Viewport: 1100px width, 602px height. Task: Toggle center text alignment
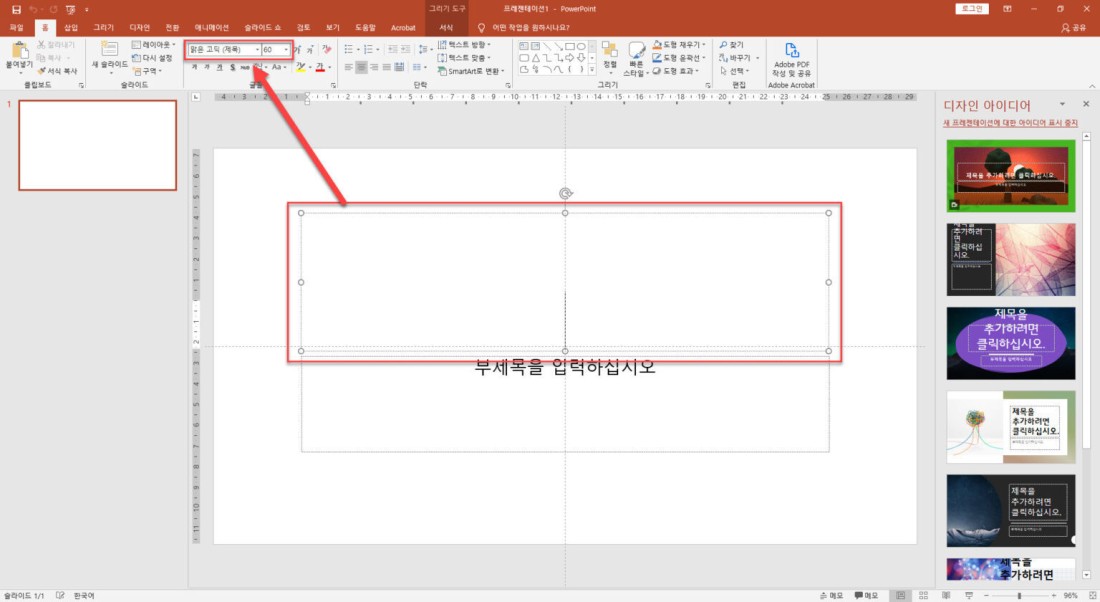(361, 67)
